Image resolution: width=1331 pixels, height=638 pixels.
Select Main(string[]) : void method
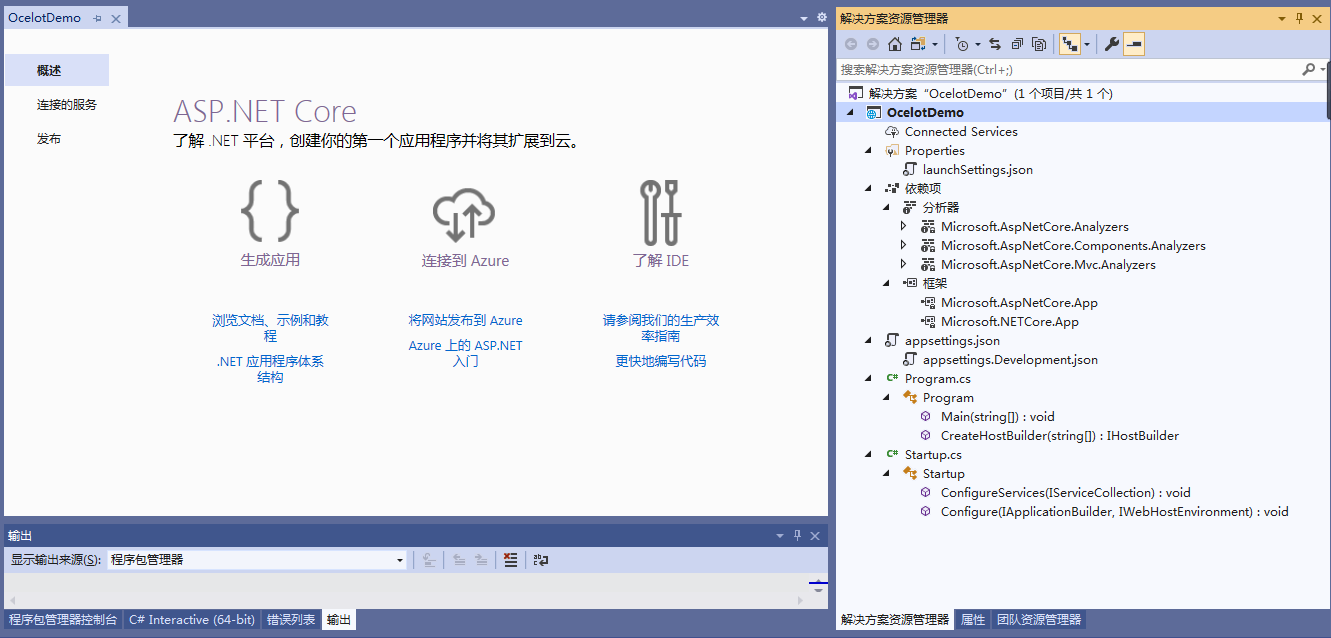998,417
